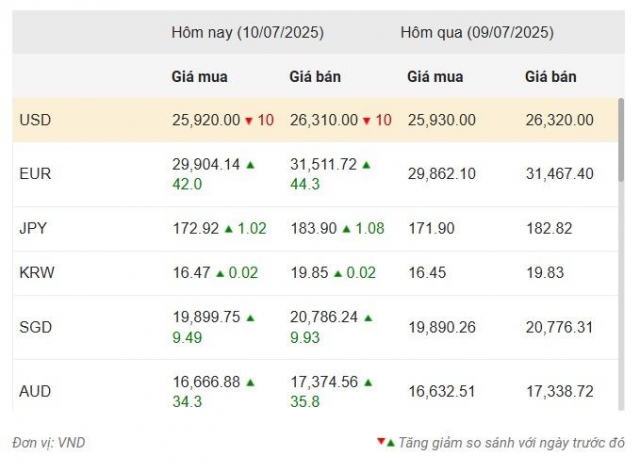Click yesterday's Giá bán column header
Screen dimensions: 640x472
pyautogui.click(x=551, y=77)
